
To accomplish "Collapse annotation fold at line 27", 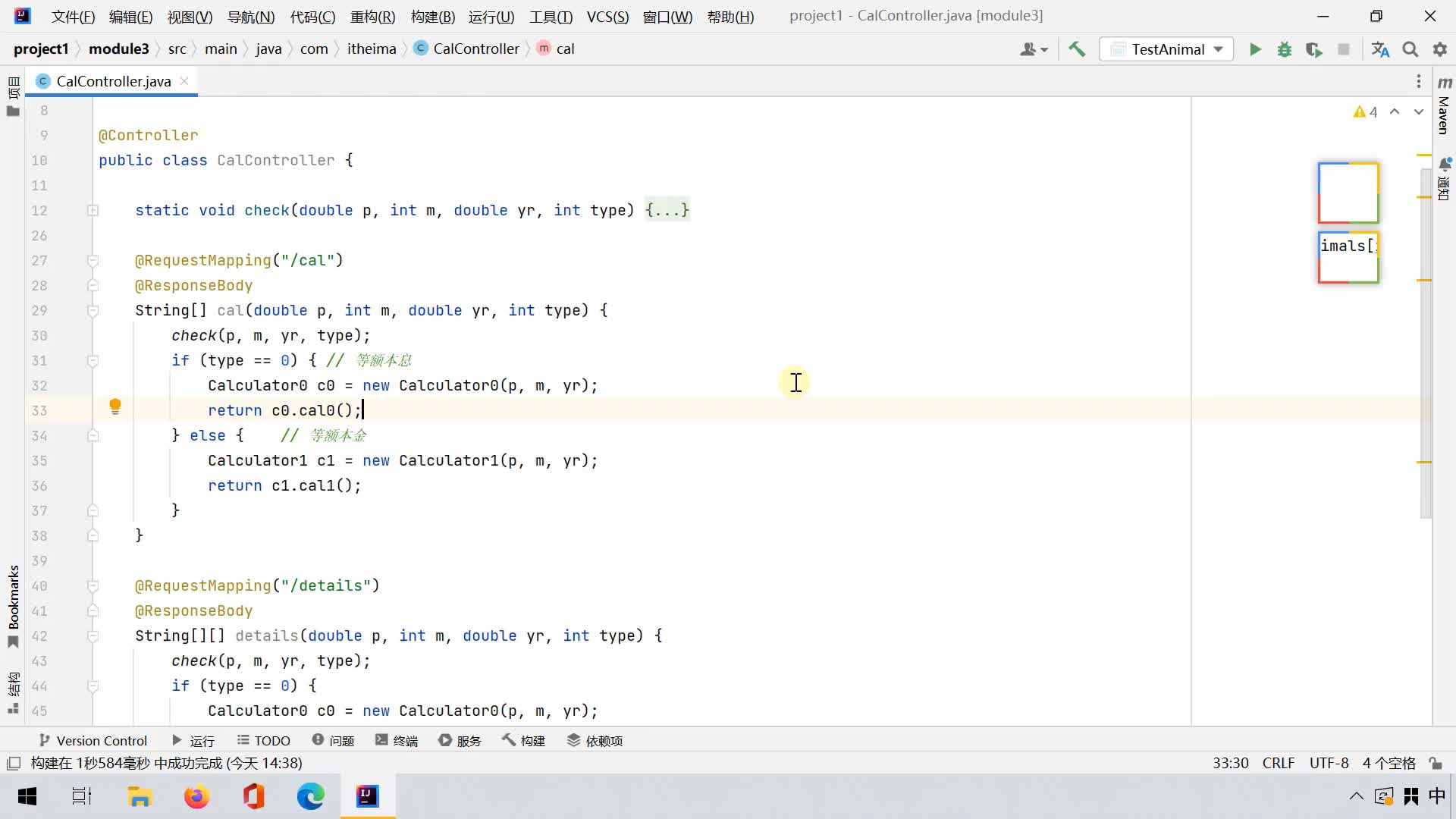I will pos(93,260).
